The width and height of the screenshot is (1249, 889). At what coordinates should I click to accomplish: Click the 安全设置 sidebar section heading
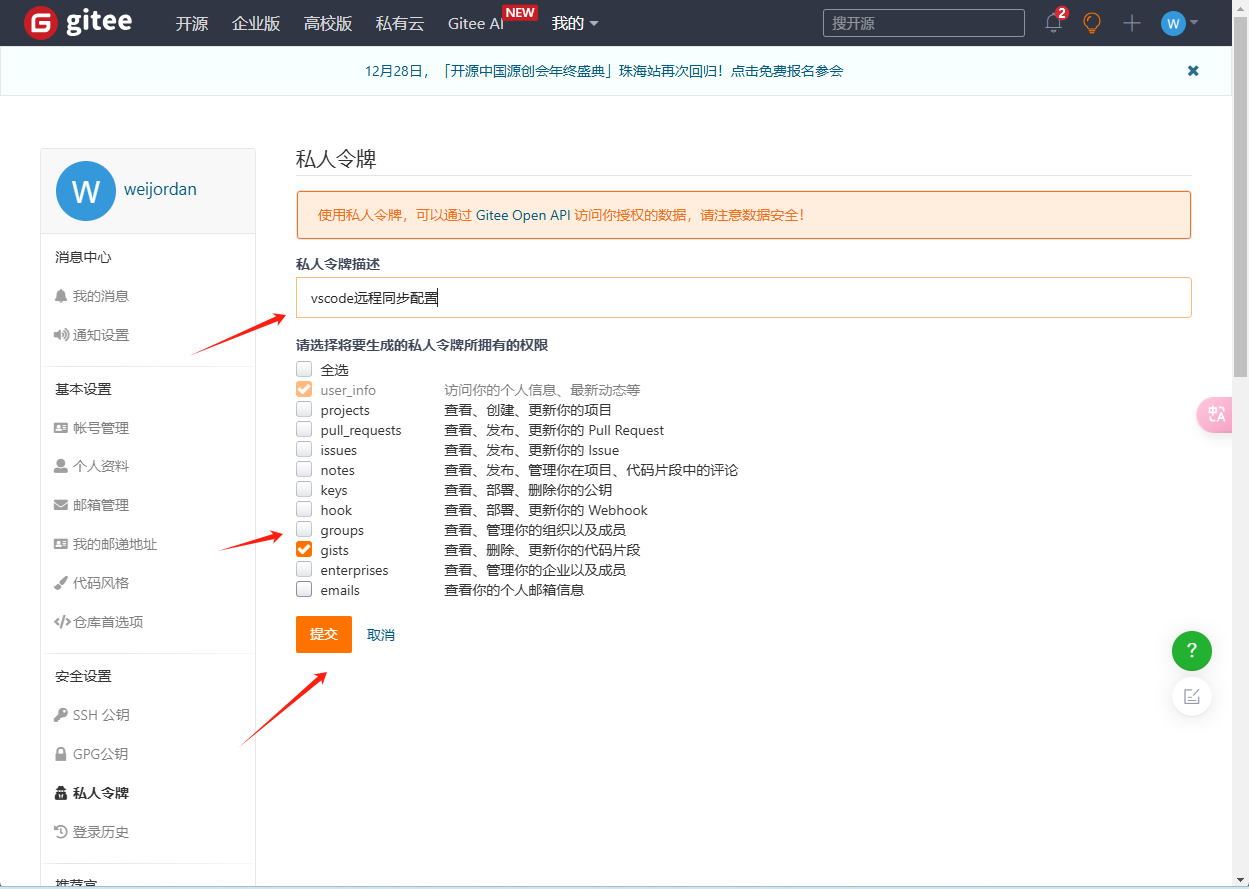pos(83,676)
